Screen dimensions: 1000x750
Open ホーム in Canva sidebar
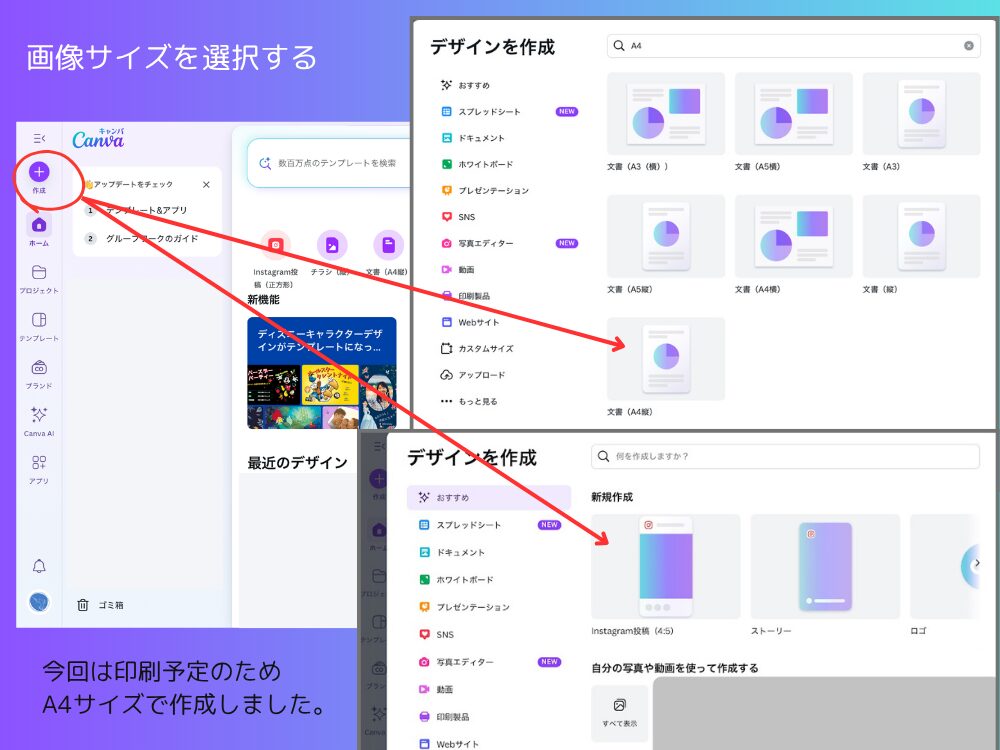pos(39,230)
